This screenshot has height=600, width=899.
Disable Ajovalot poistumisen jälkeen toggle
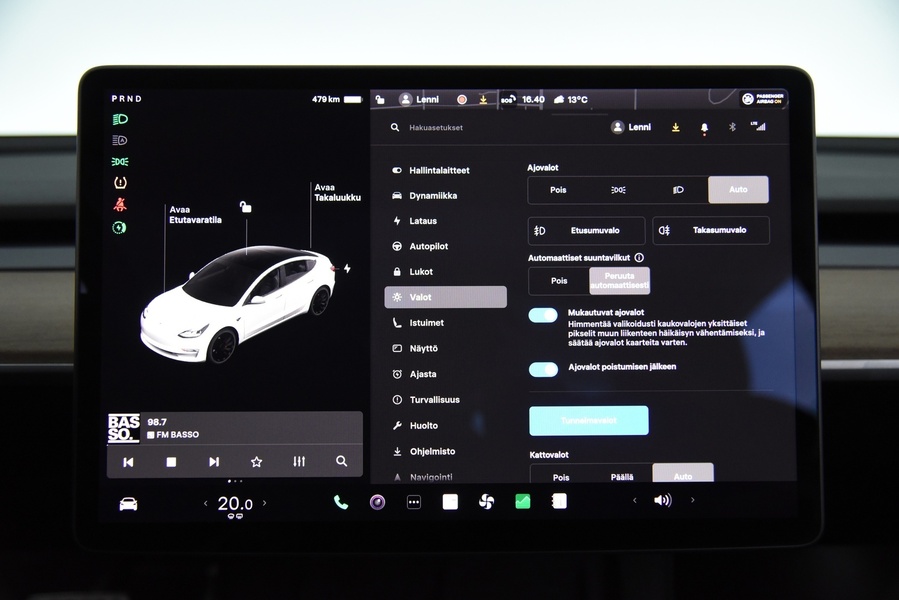542,369
